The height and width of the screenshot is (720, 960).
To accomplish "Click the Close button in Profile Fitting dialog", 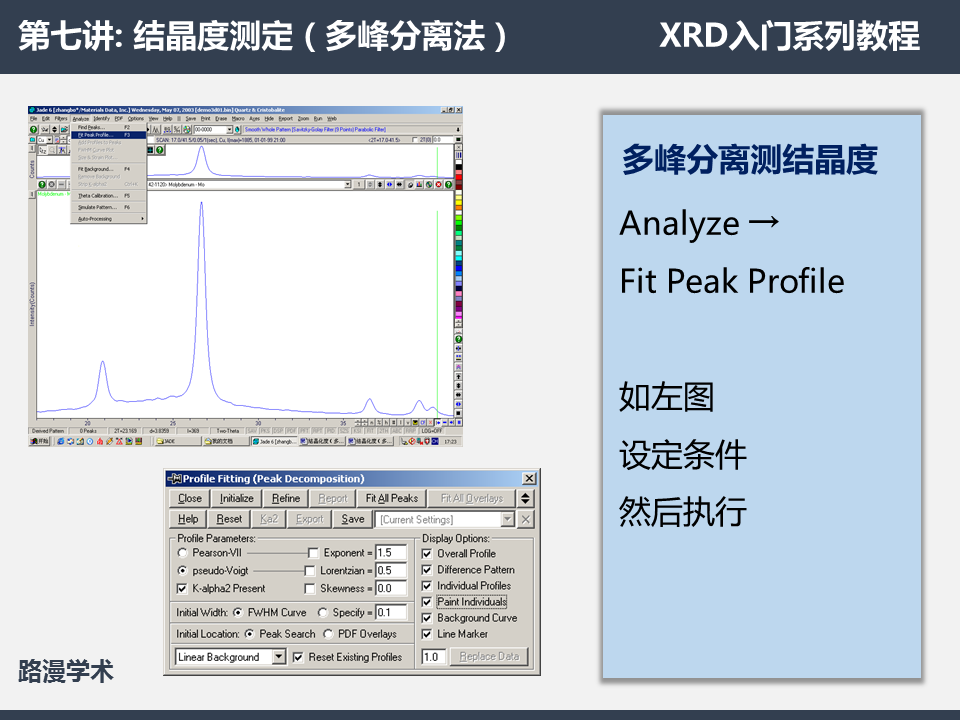I will [x=190, y=498].
